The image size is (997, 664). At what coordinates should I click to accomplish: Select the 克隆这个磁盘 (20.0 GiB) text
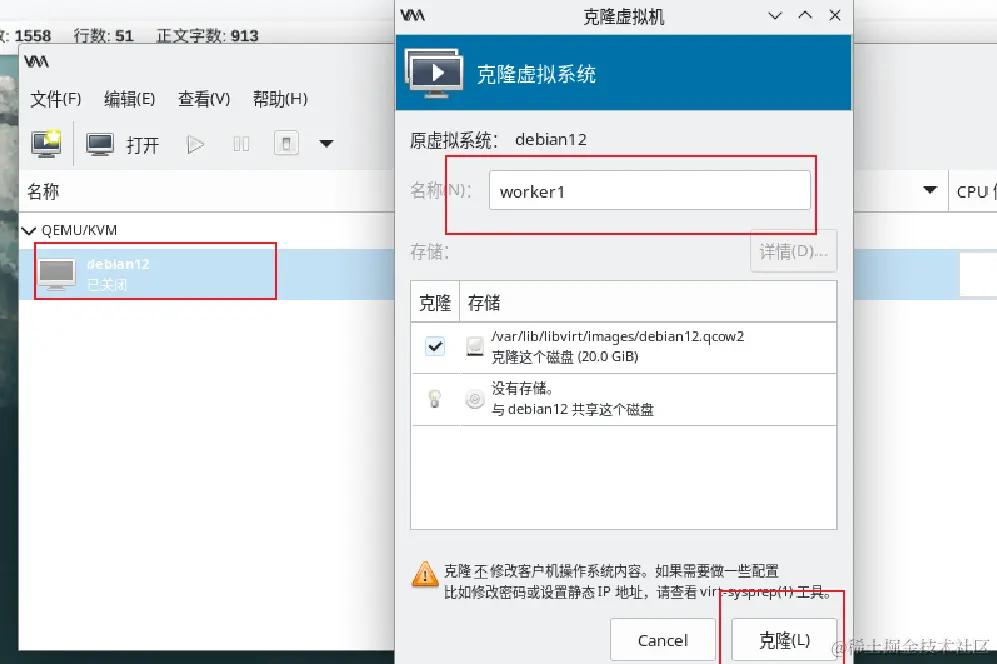point(565,357)
